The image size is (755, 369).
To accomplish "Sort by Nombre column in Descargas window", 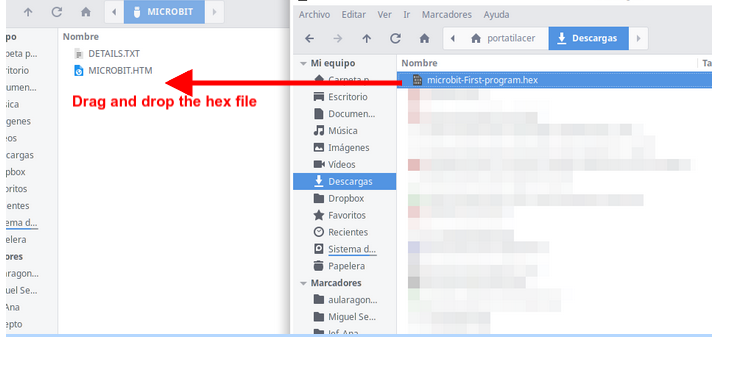I will pyautogui.click(x=419, y=63).
